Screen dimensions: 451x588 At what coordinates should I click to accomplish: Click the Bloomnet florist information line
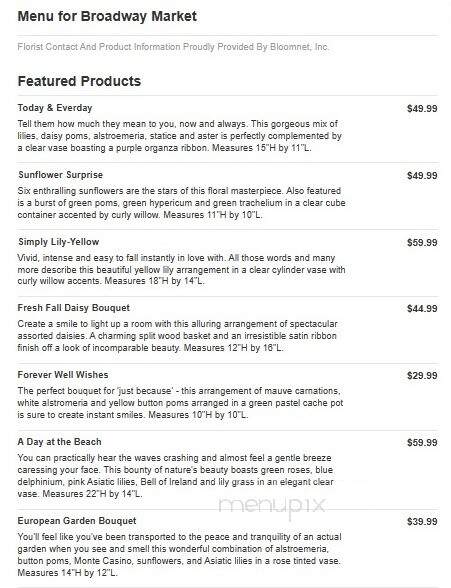tap(173, 47)
